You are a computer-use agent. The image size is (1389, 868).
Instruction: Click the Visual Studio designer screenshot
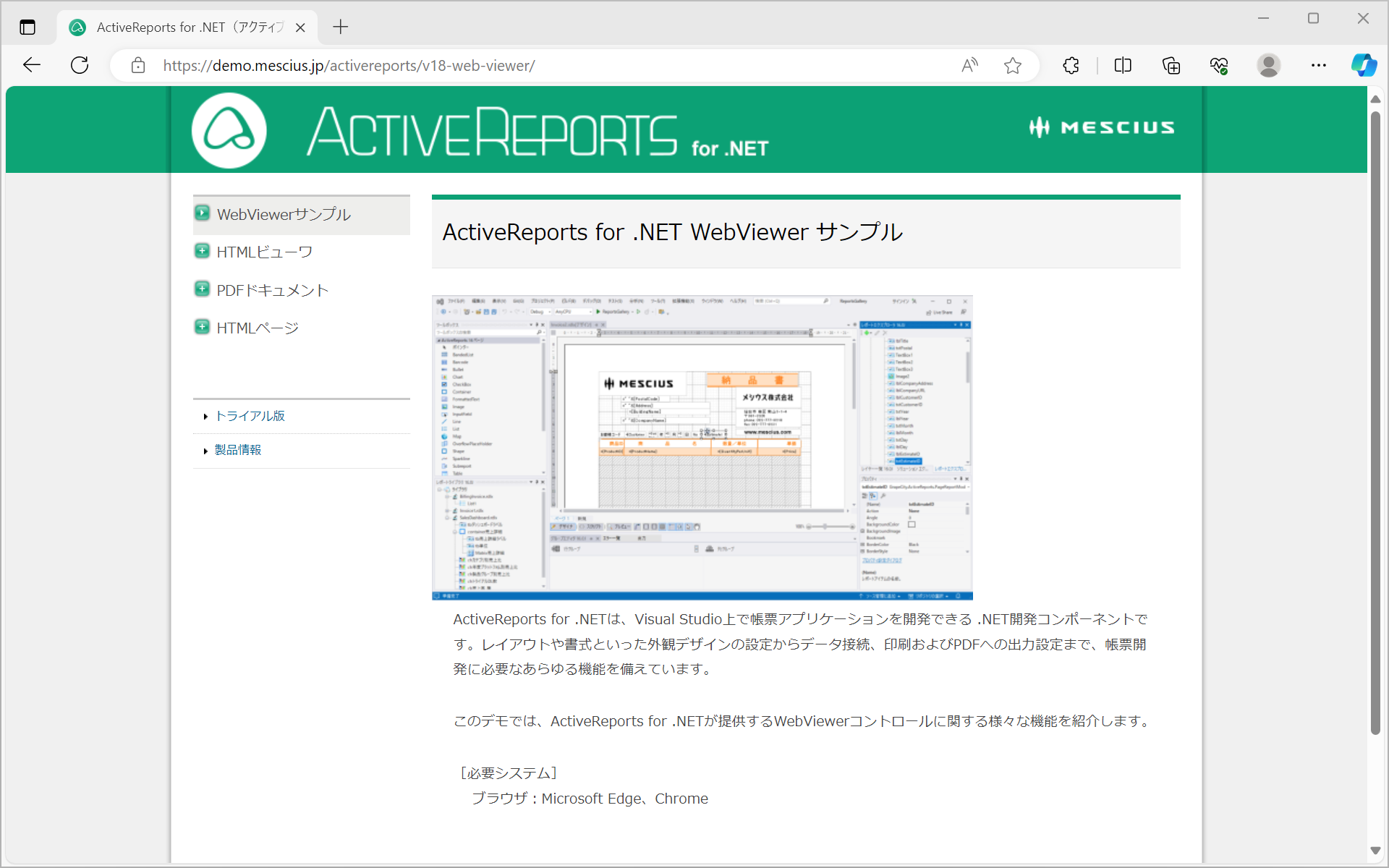click(x=702, y=448)
